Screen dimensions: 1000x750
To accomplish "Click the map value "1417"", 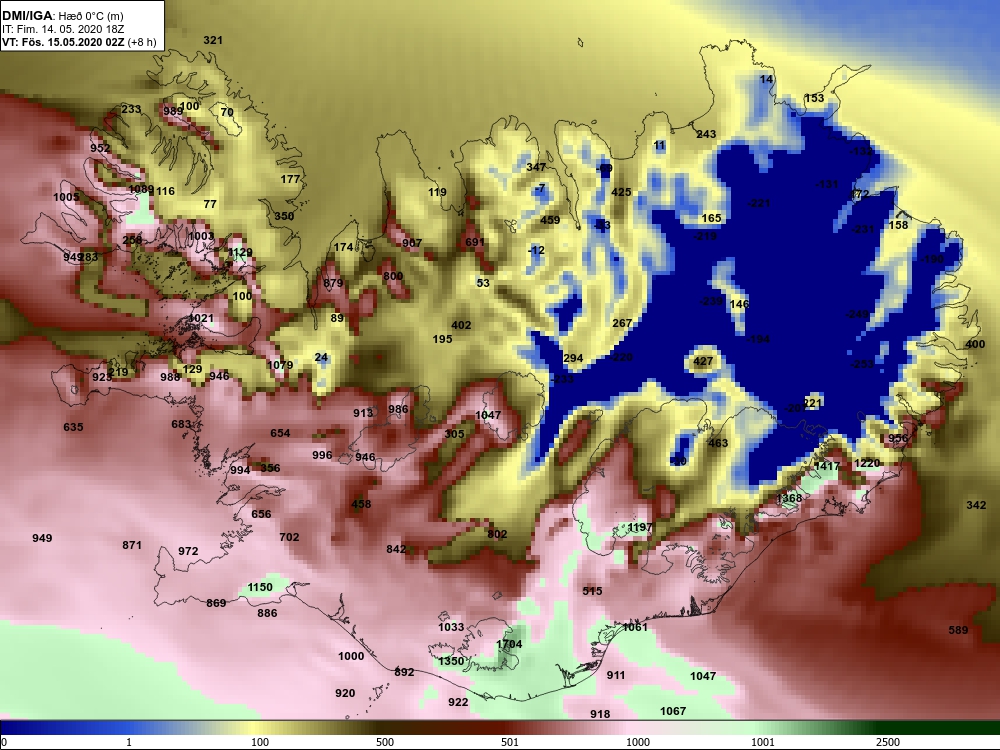I will click(827, 466).
